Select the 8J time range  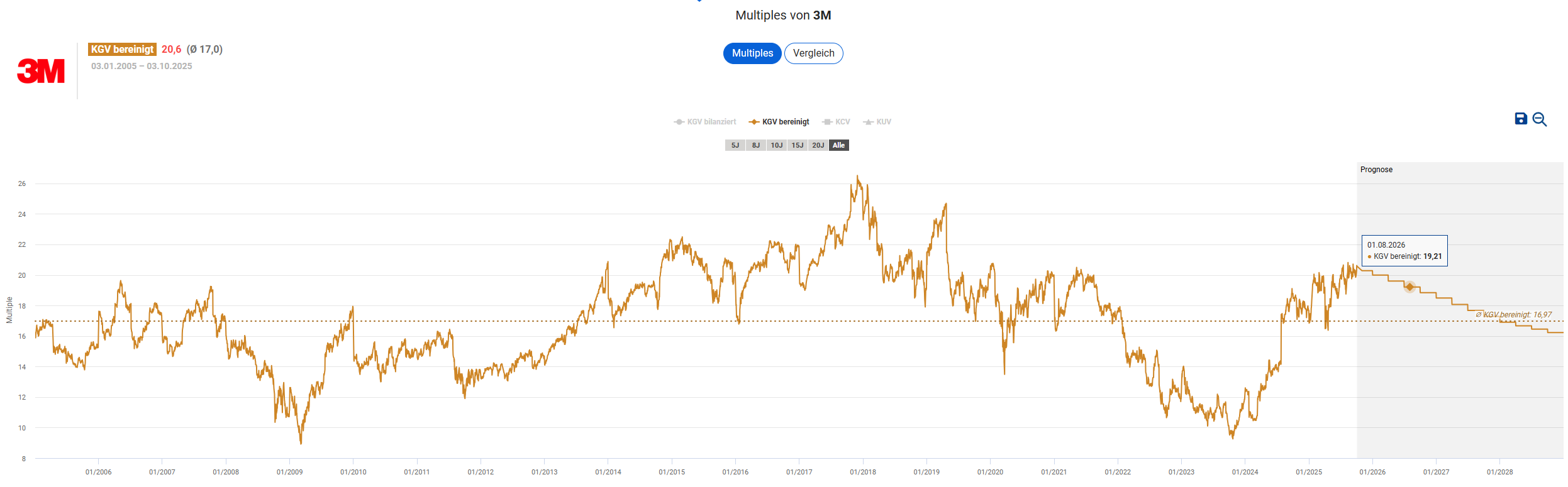756,145
